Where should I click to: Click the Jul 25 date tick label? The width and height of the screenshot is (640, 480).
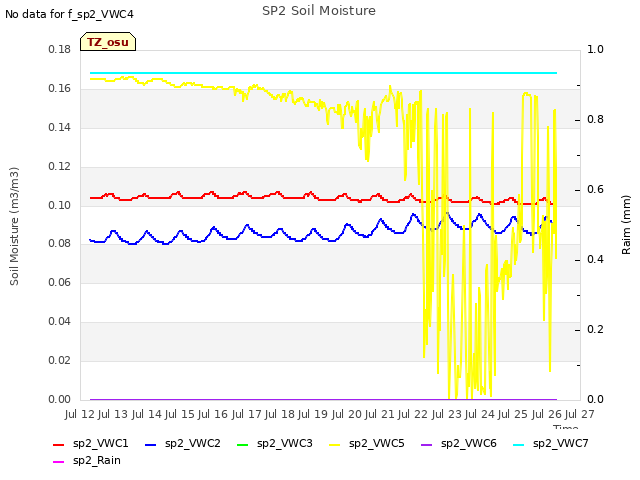point(513,414)
